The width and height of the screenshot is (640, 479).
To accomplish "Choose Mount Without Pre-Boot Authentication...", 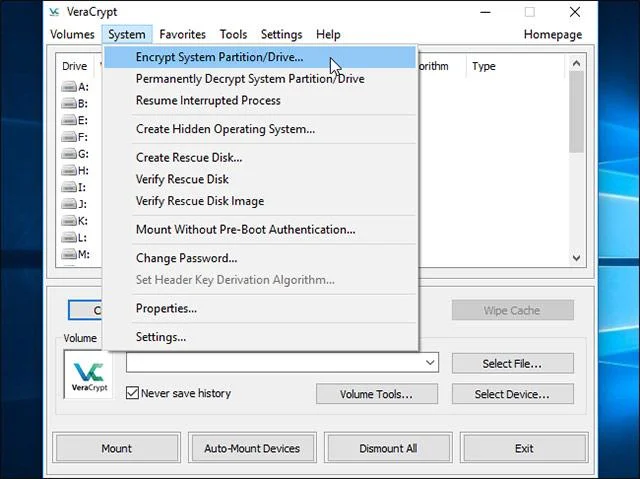I will [260, 229].
